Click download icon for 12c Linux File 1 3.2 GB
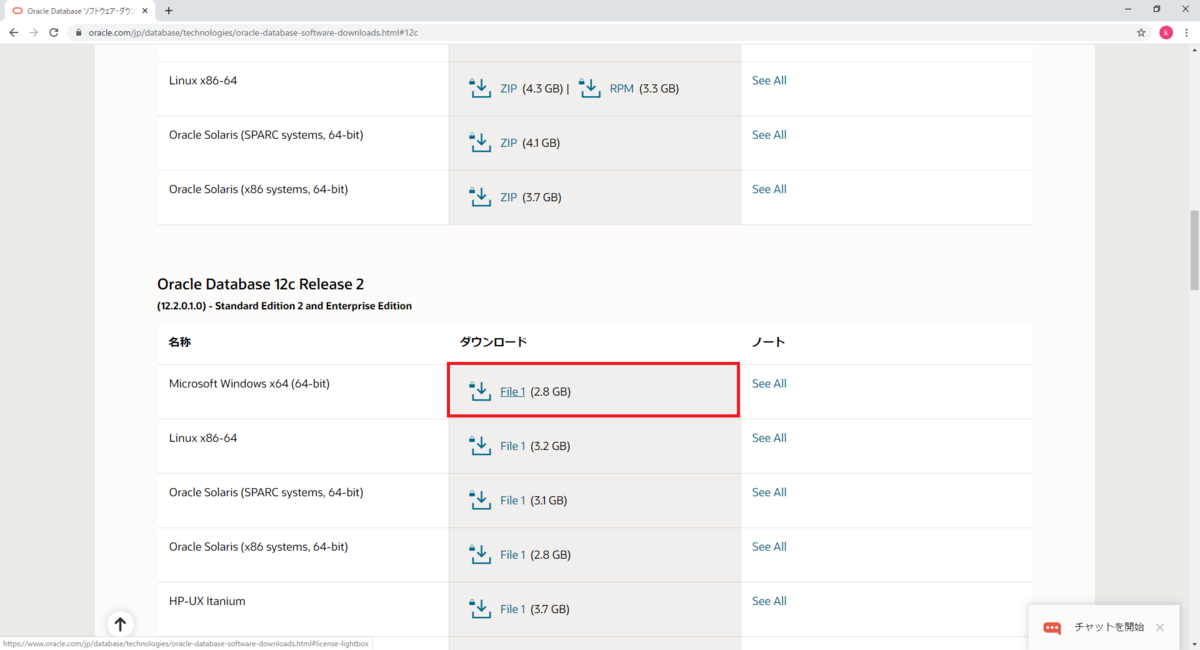The image size is (1200, 650). coord(480,446)
